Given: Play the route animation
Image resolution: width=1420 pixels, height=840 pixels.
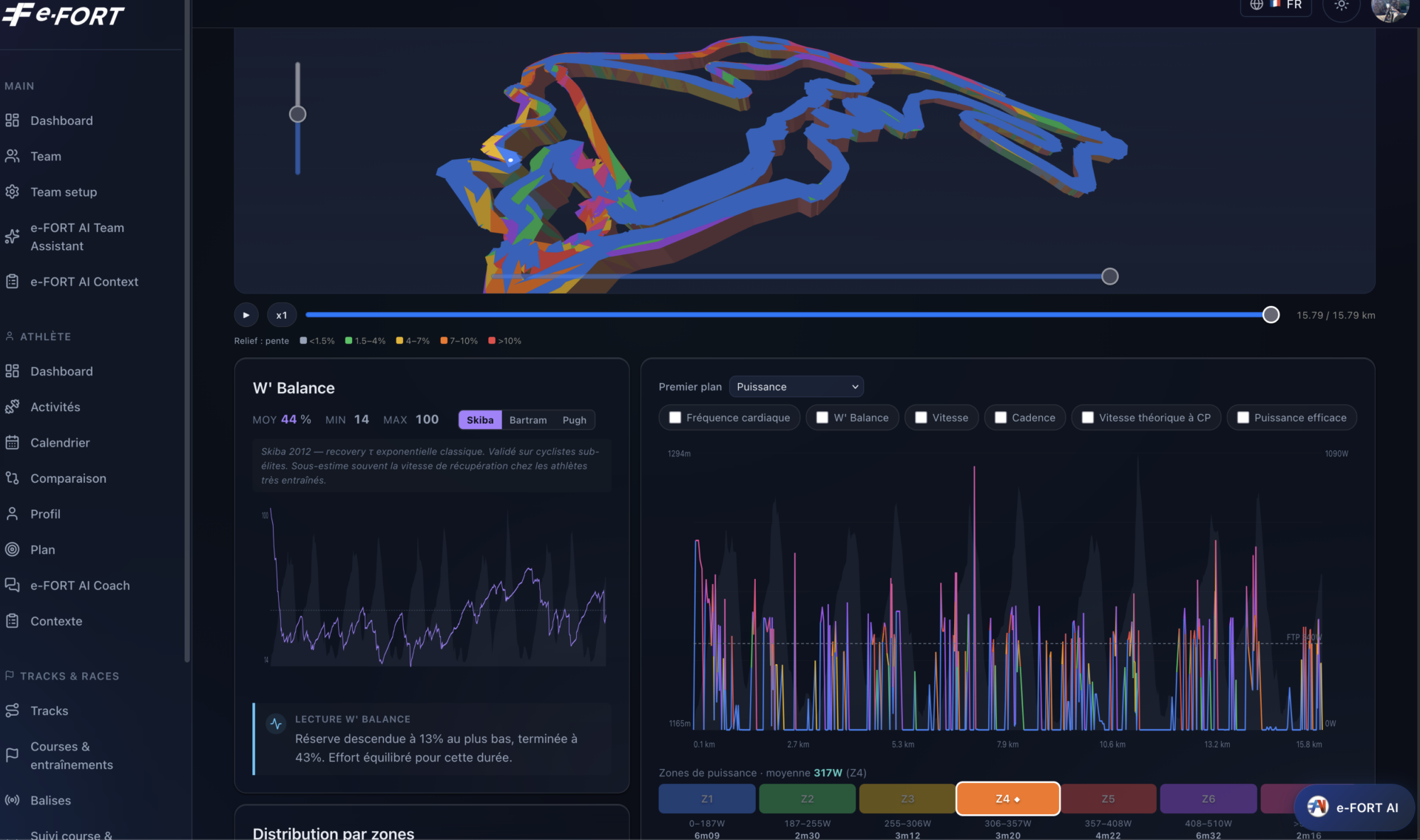Looking at the screenshot, I should point(246,315).
